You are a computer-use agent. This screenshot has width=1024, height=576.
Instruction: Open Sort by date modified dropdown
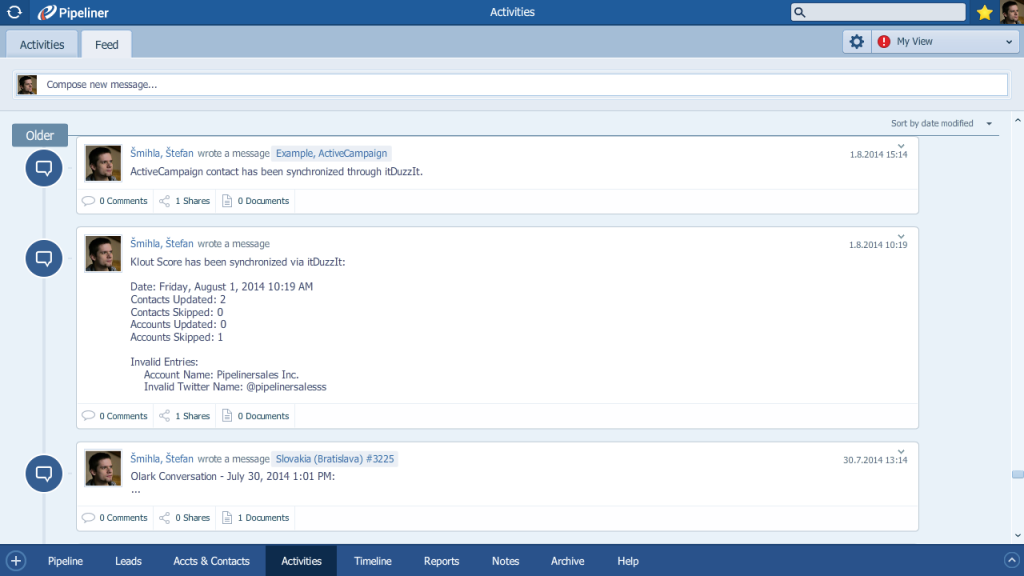point(941,123)
